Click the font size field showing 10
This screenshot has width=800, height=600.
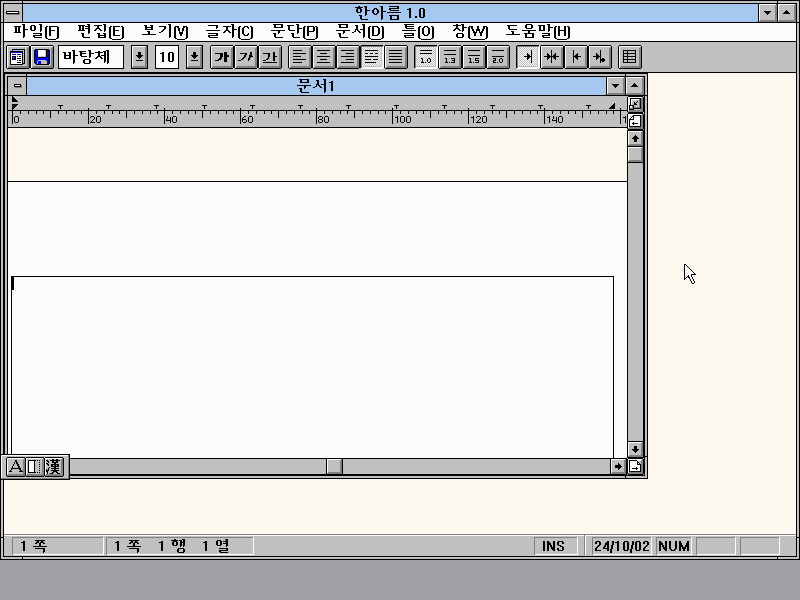click(x=167, y=57)
